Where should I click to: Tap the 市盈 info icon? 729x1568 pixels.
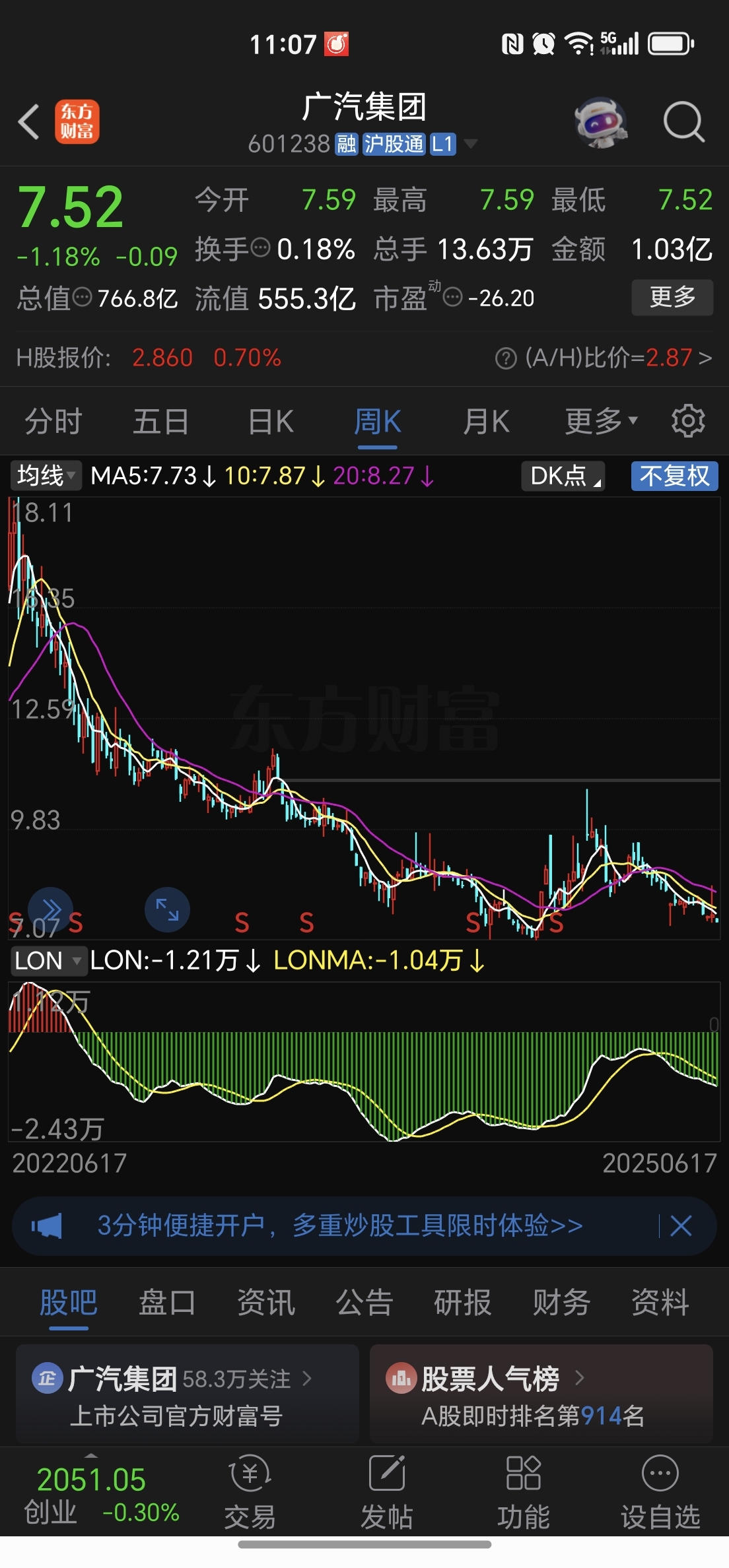(452, 298)
